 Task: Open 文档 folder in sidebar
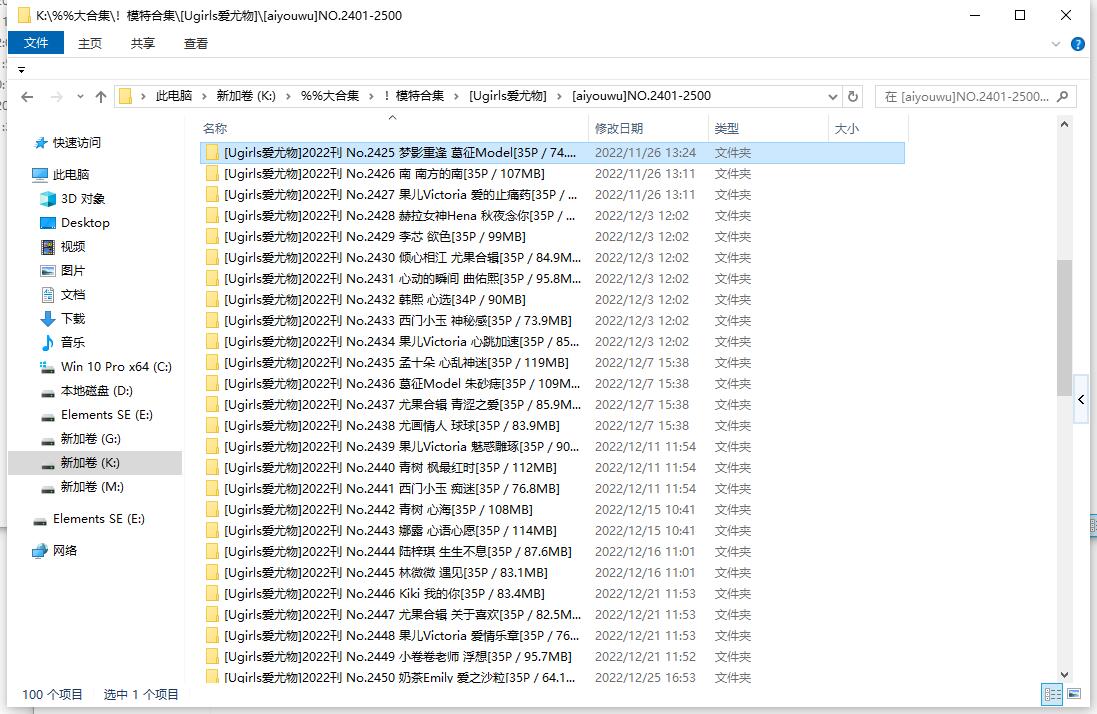pos(73,294)
